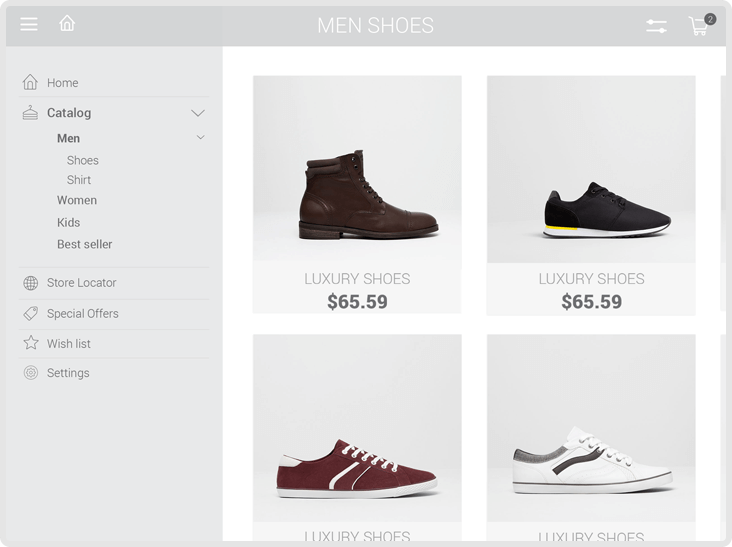
Task: Collapse the Men submenu chevron
Action: 200,137
